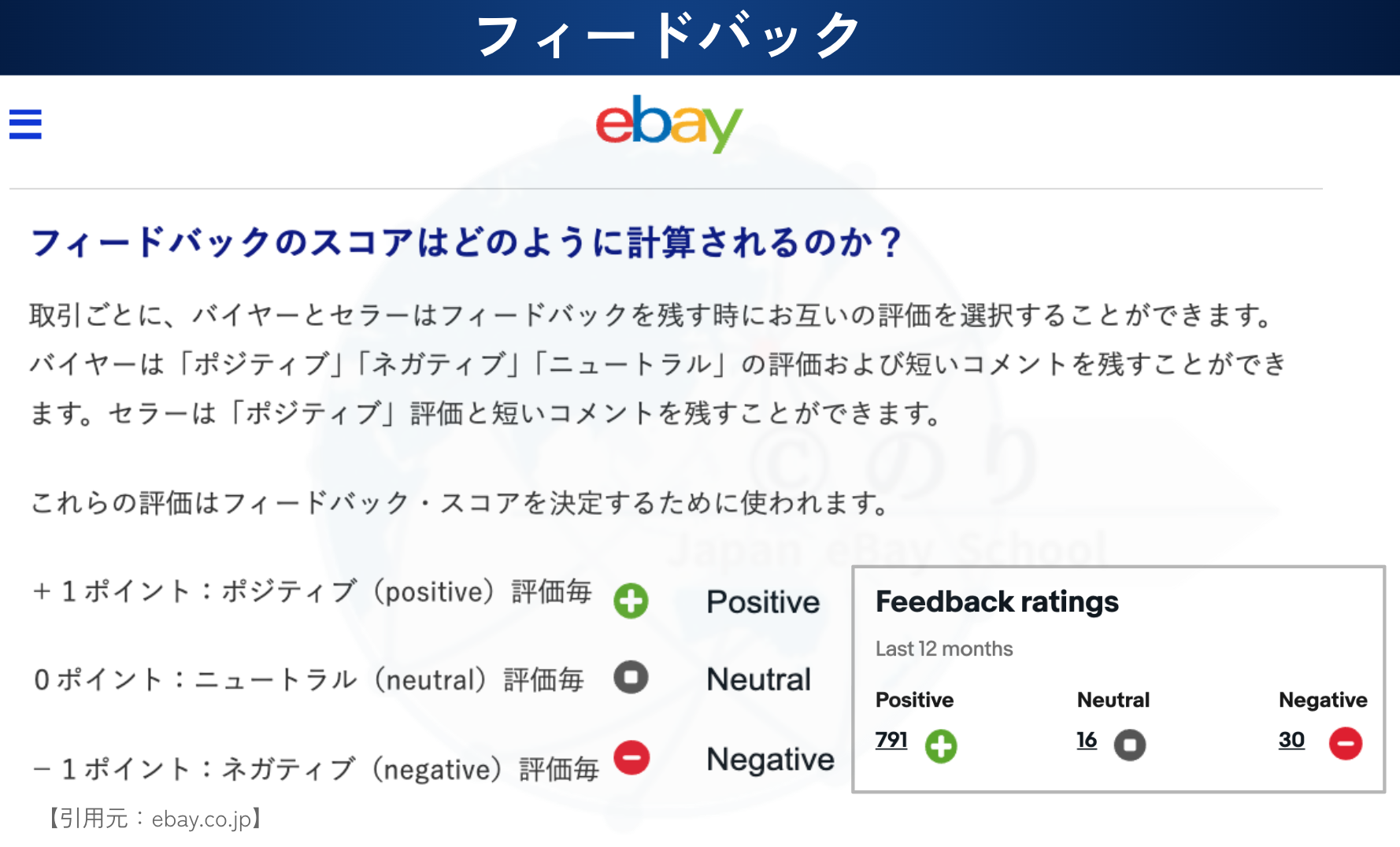Click the Negative column header in ratings box

point(1323,700)
